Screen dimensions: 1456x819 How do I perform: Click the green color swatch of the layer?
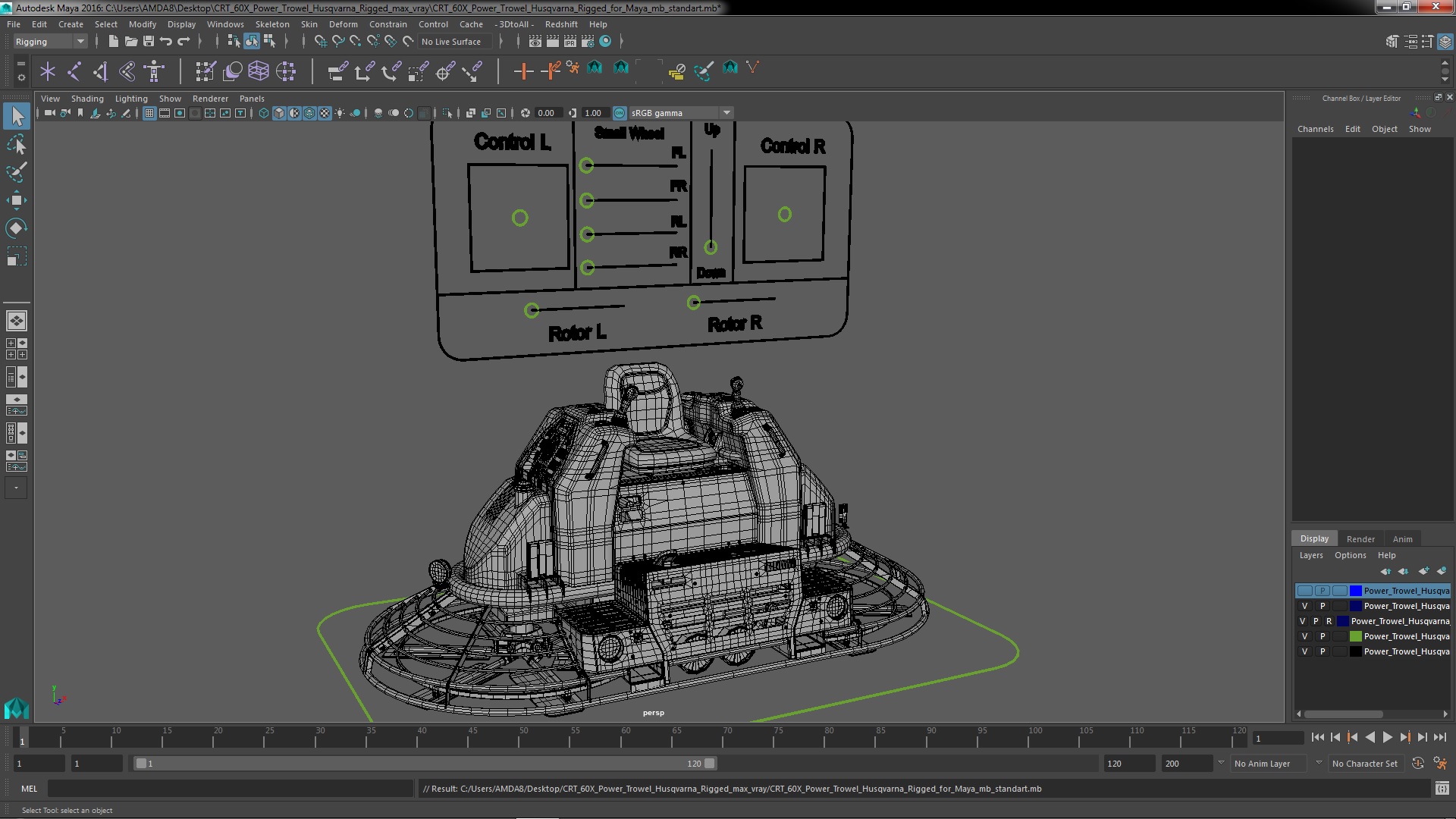tap(1355, 636)
